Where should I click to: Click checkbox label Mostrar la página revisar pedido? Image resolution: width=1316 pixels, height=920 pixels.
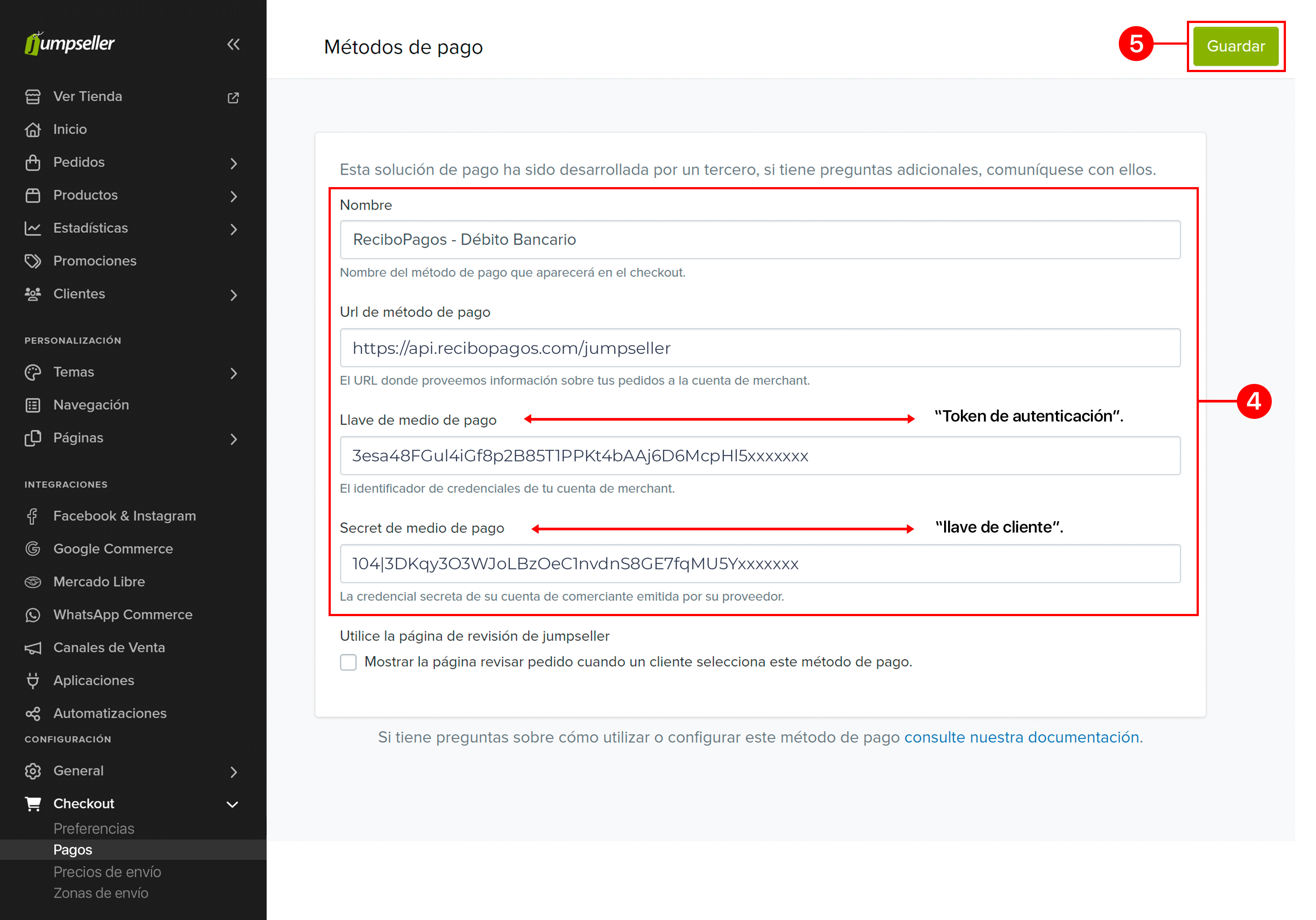[x=638, y=662]
